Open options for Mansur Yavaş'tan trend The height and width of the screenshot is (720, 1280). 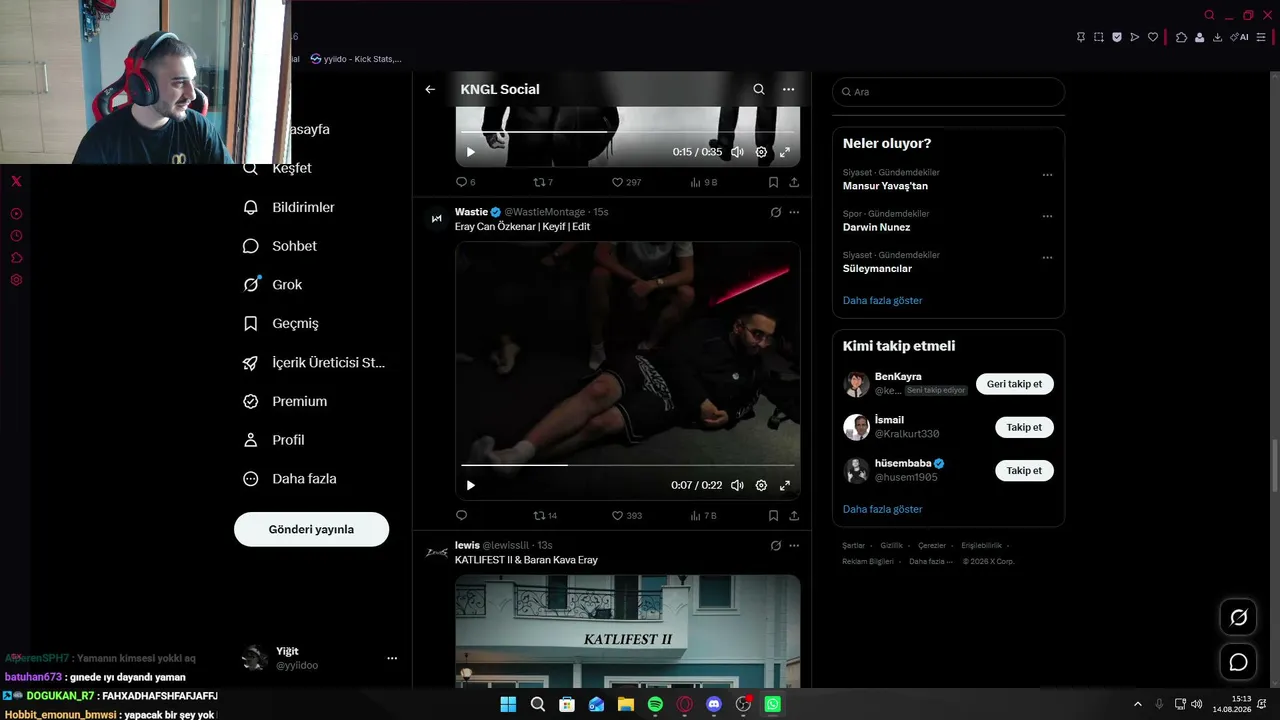point(1047,175)
